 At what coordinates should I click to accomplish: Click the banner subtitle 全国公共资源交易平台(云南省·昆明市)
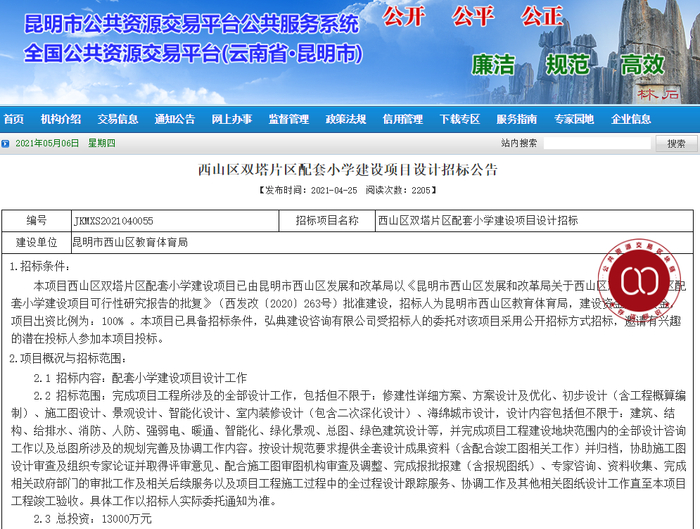(x=193, y=54)
